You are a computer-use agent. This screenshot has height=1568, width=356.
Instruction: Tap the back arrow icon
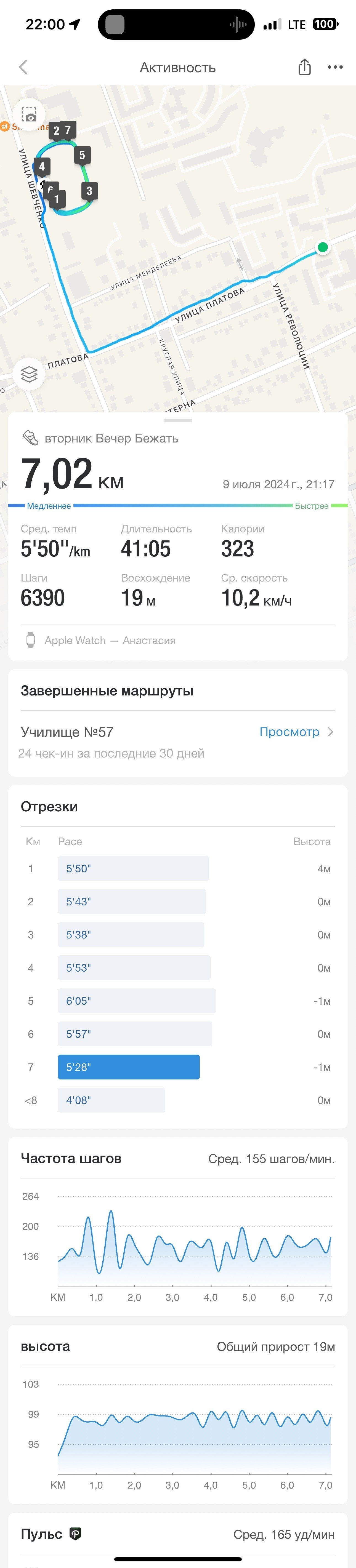[24, 67]
